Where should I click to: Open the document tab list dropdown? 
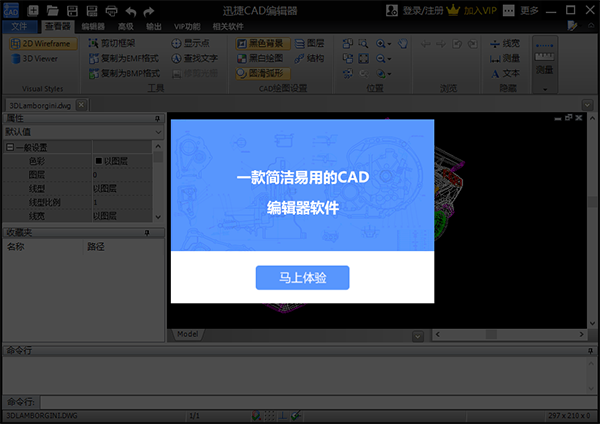click(x=587, y=105)
